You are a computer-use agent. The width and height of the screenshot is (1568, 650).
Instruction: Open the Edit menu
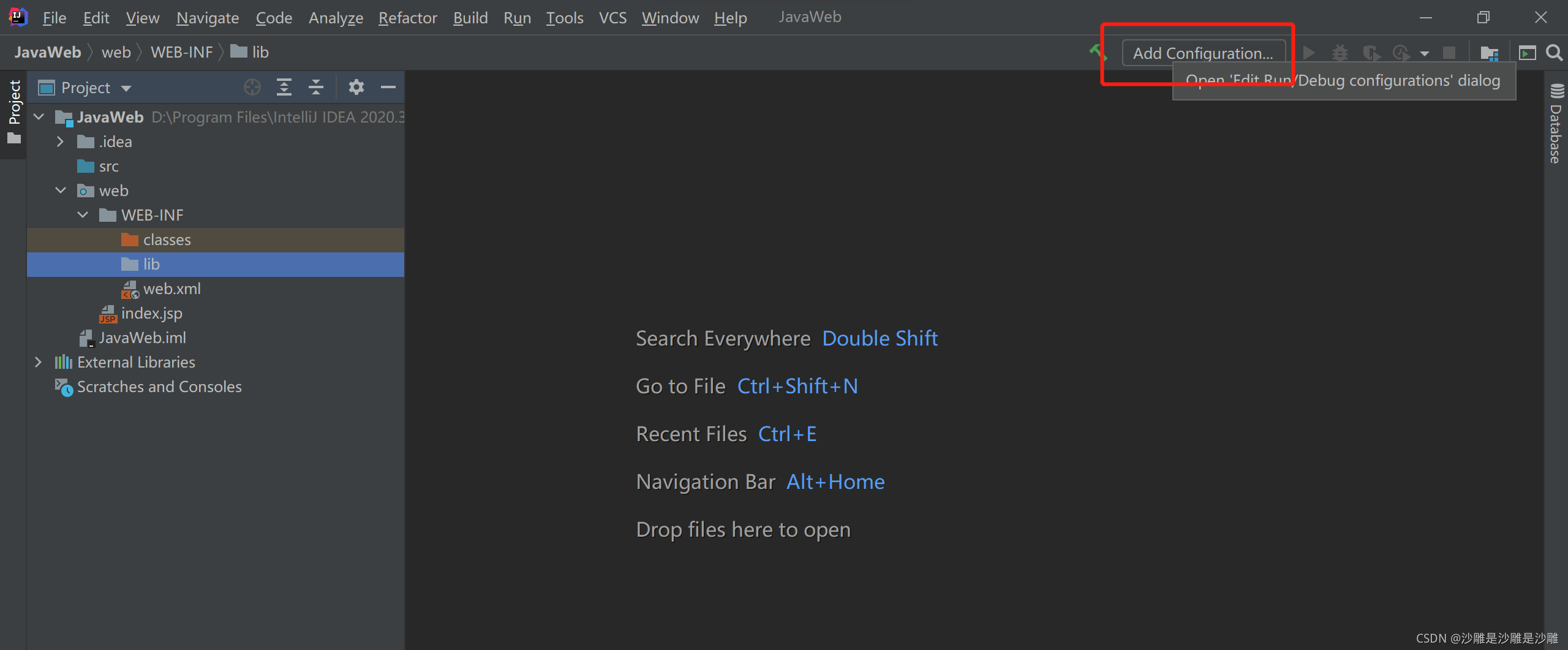click(x=96, y=18)
